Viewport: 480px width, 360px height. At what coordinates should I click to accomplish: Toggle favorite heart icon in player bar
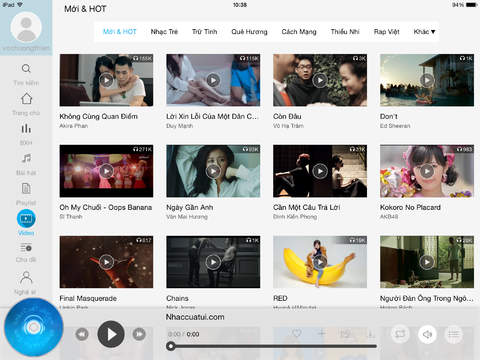[x=296, y=333]
